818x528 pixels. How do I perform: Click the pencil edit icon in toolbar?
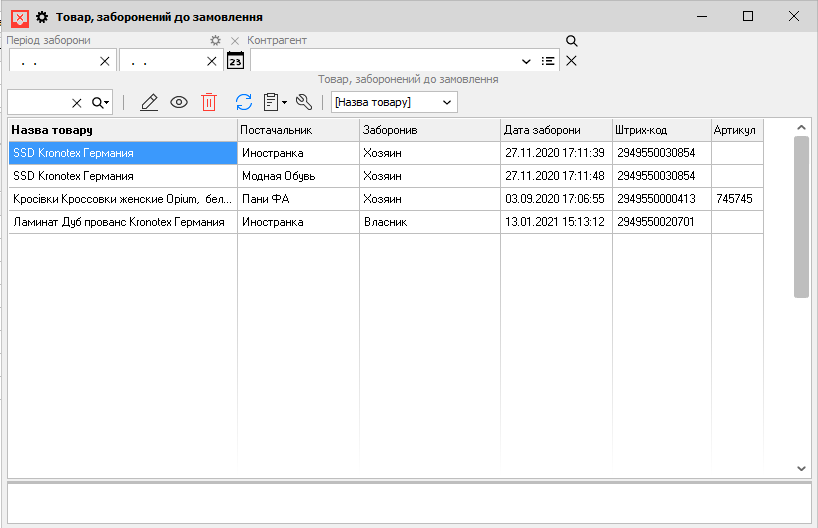(150, 102)
